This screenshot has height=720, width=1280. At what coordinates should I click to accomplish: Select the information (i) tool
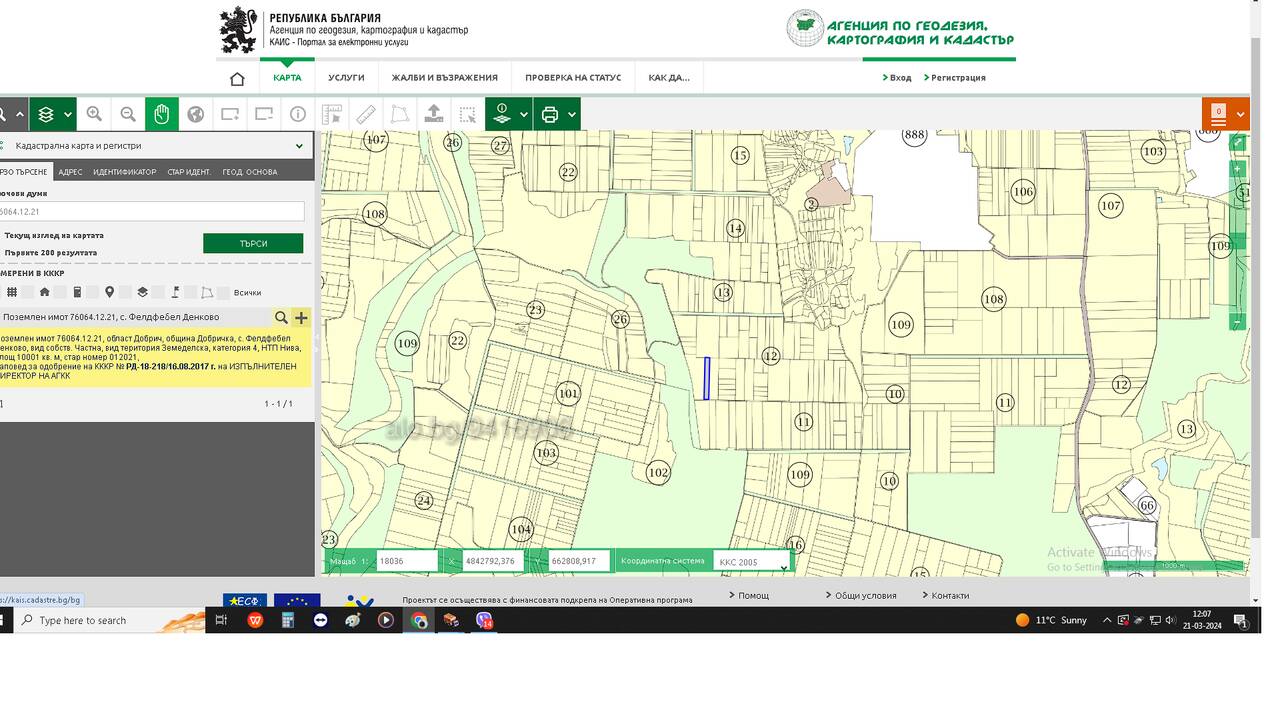pos(298,114)
